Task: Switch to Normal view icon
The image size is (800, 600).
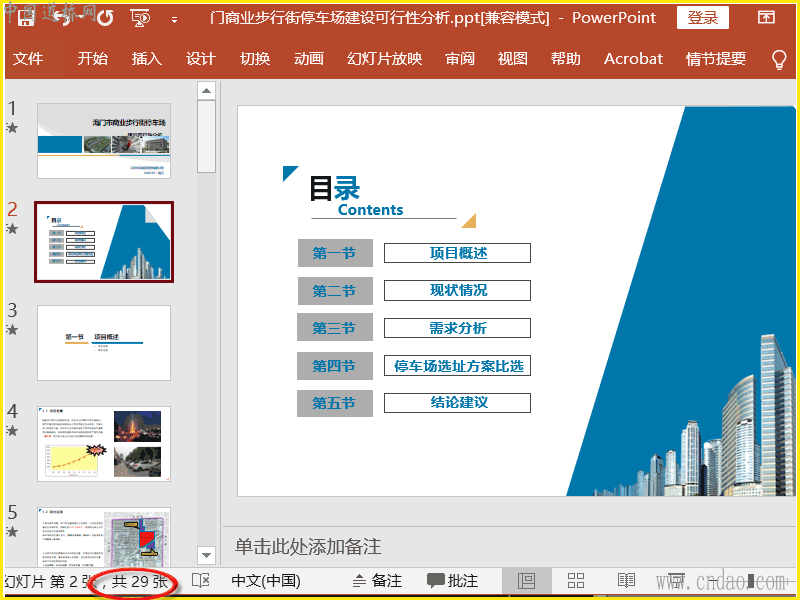Action: pos(526,581)
